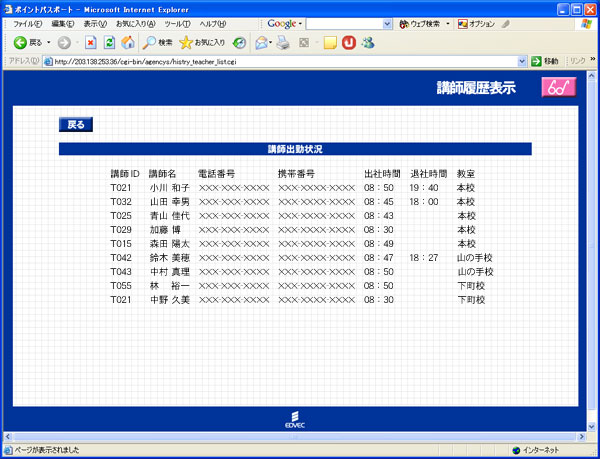Click the pink glasses icon in header

559,87
